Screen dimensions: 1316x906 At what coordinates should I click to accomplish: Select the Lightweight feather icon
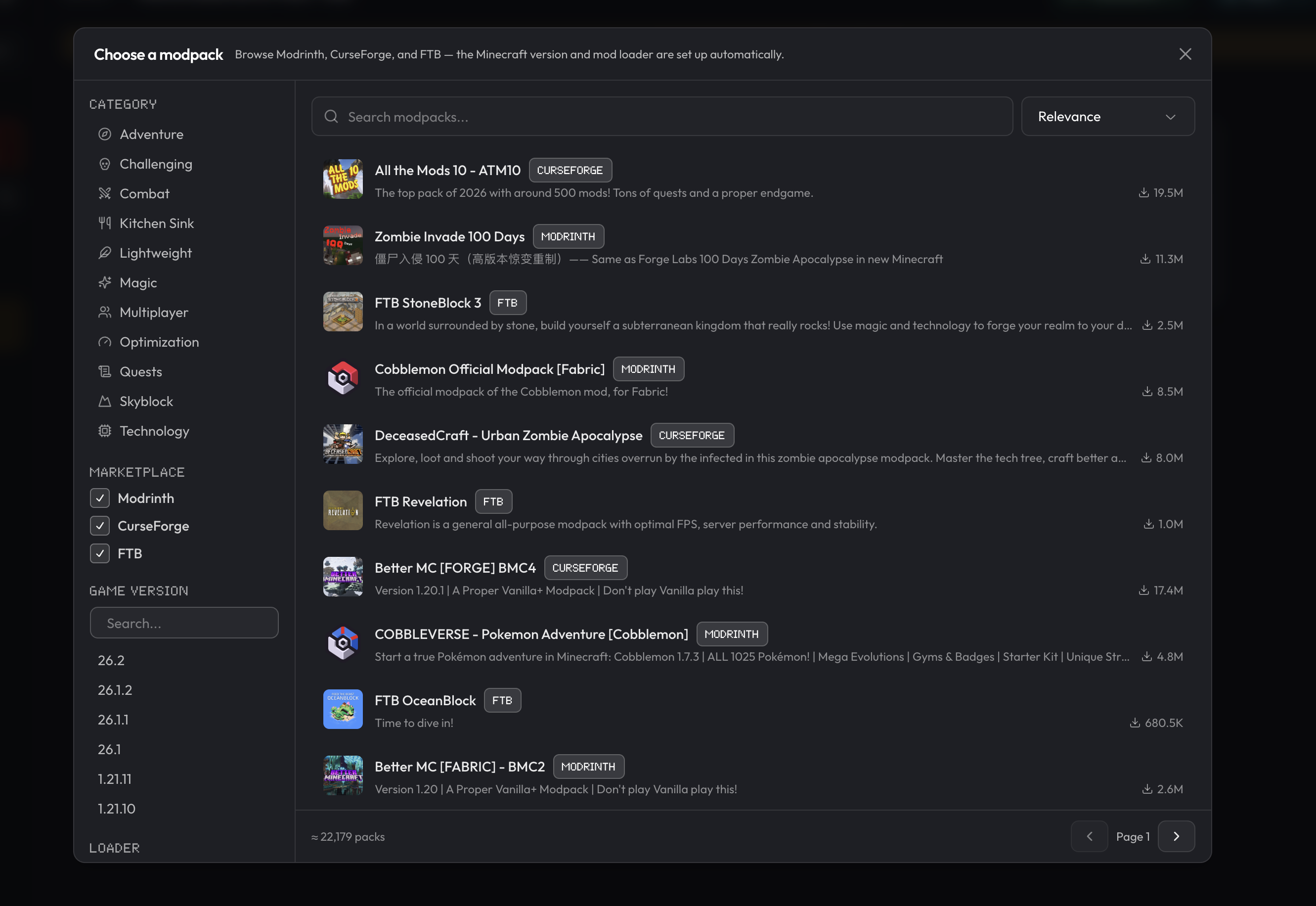[104, 253]
